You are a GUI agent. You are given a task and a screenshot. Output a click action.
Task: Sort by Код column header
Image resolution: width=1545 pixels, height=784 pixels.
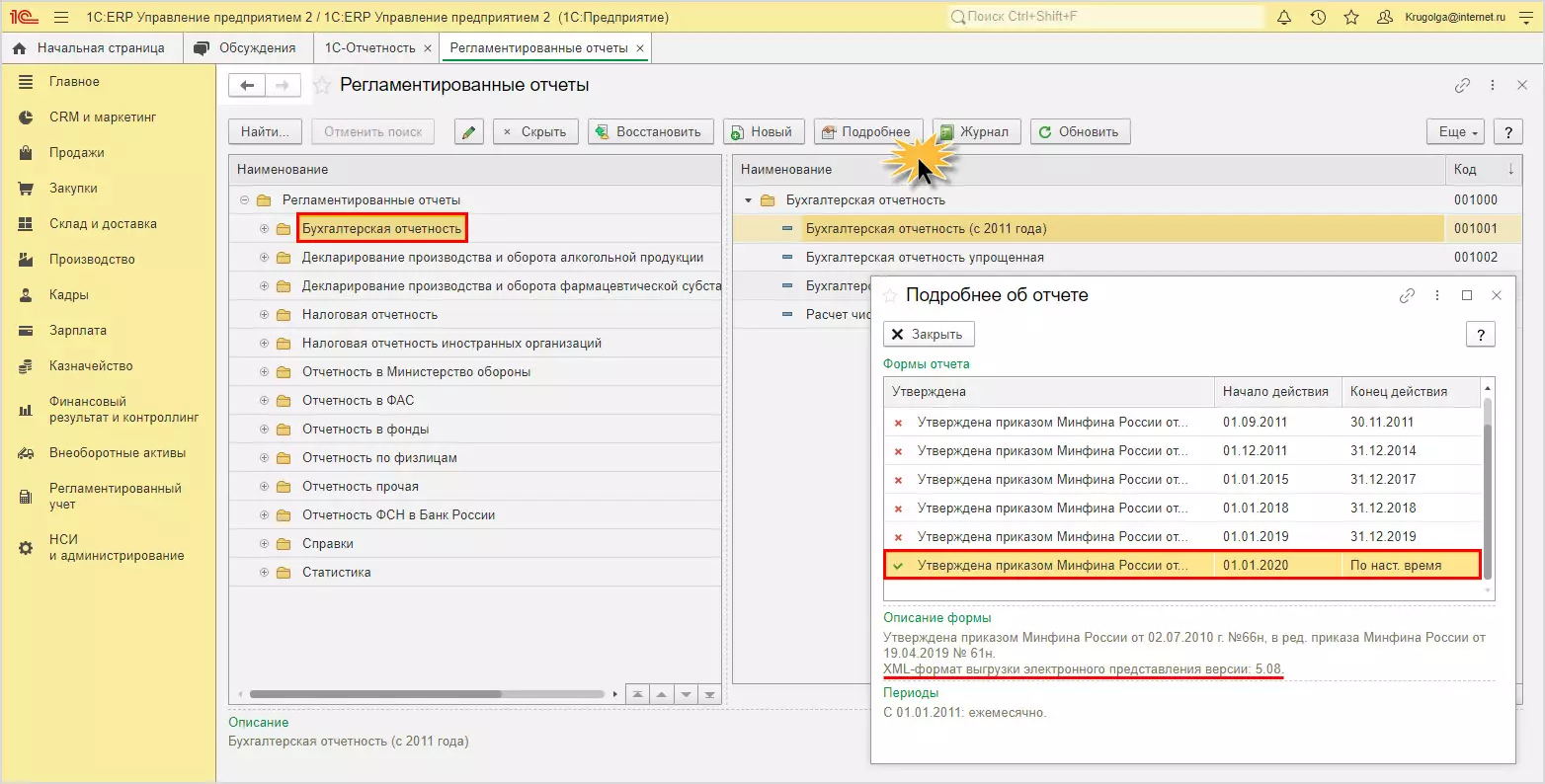click(x=1483, y=170)
